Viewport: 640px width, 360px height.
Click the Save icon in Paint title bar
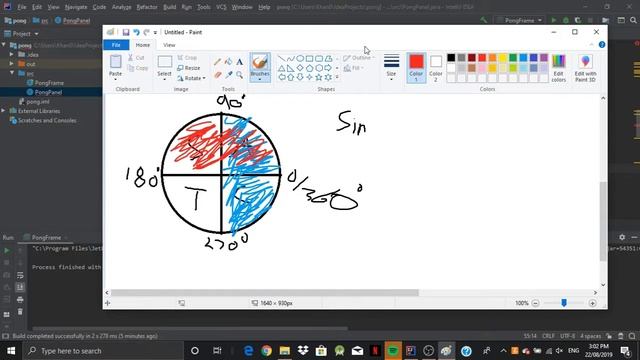126,32
